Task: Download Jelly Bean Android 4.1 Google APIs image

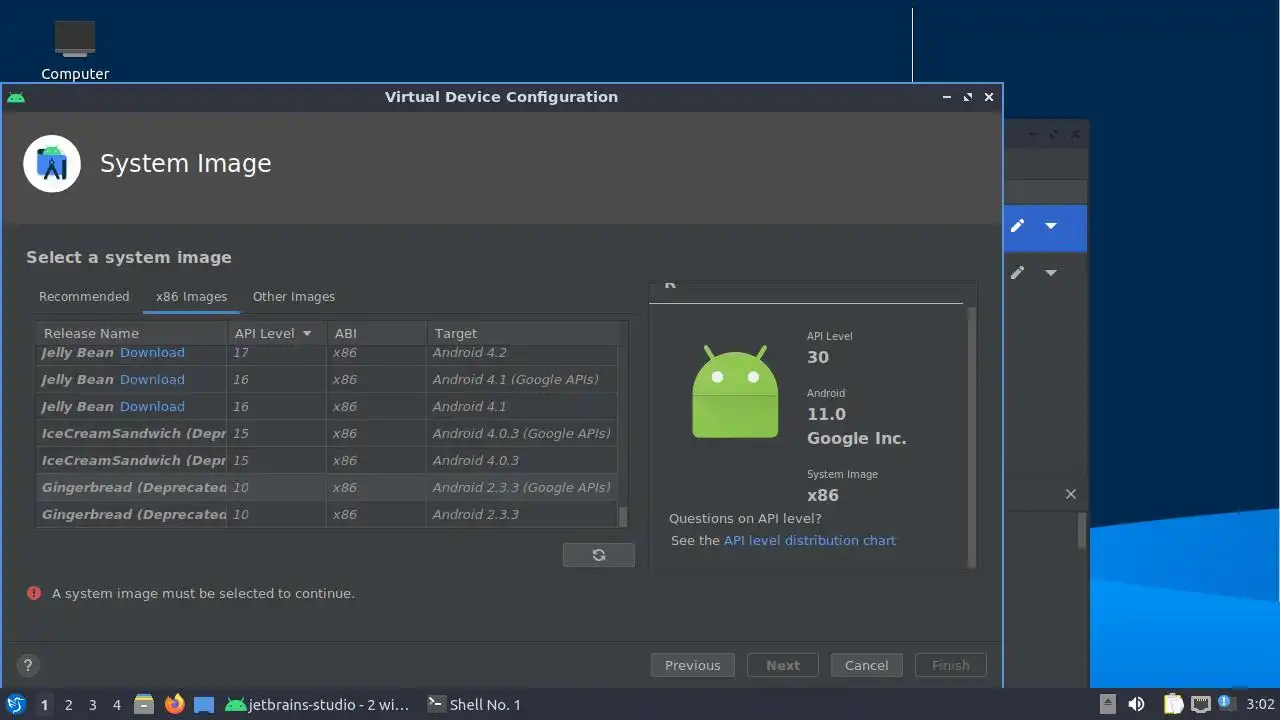Action: [x=152, y=380]
